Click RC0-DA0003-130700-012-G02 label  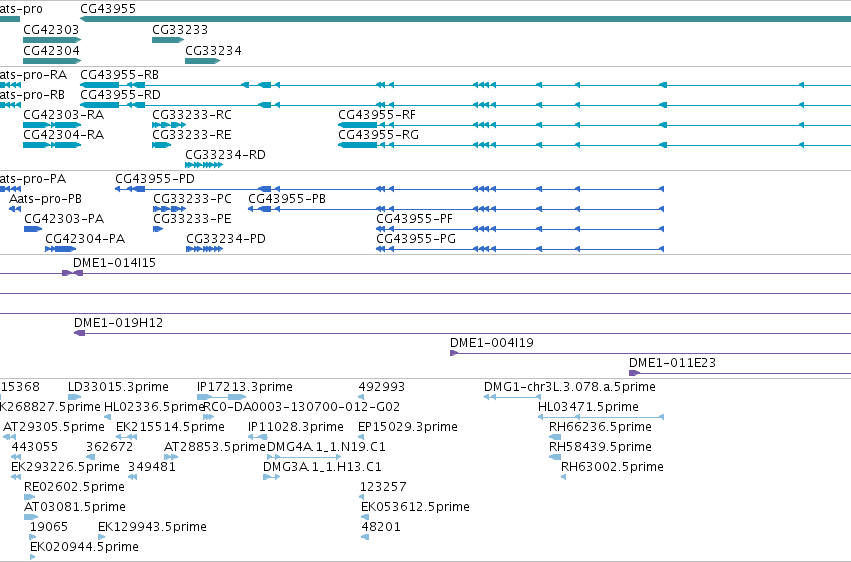(x=302, y=407)
